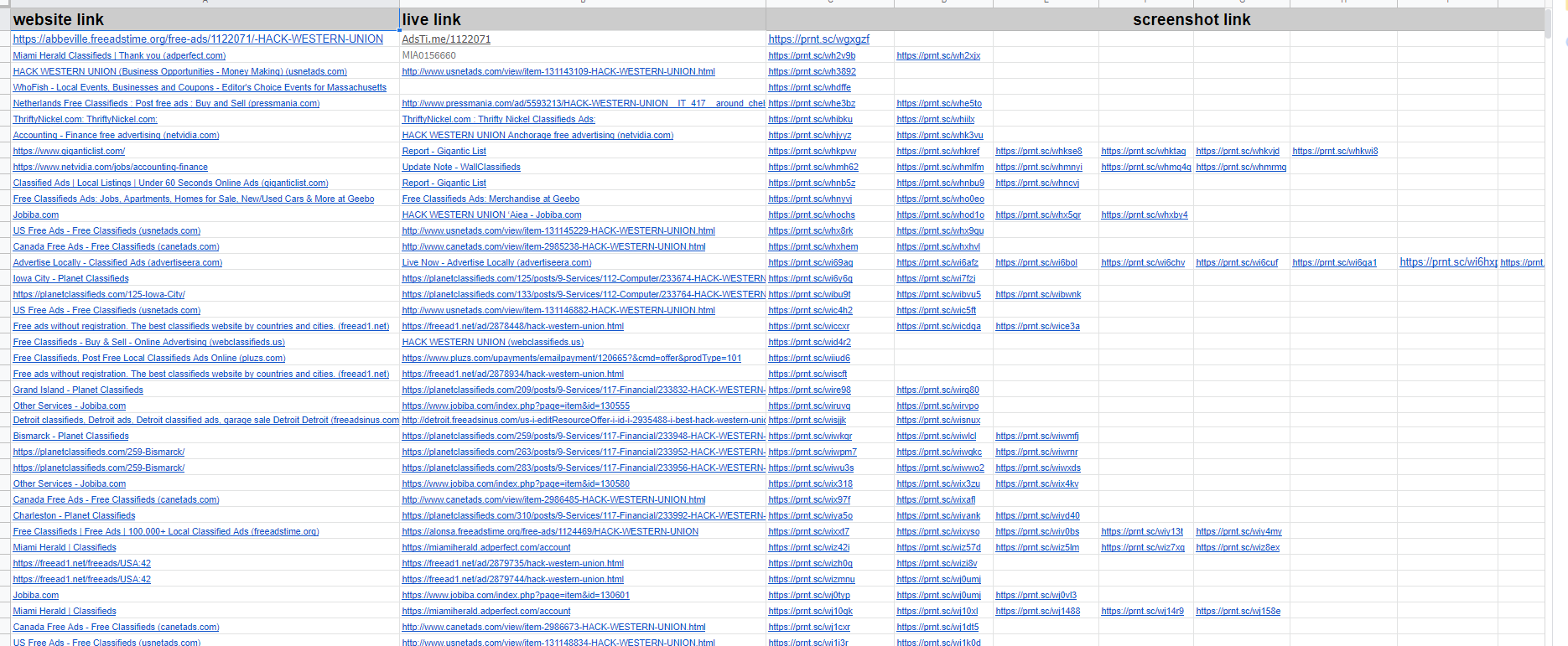1568x646 pixels.
Task: Open screenshot link prnt.sc/whdffe
Action: pyautogui.click(x=809, y=88)
